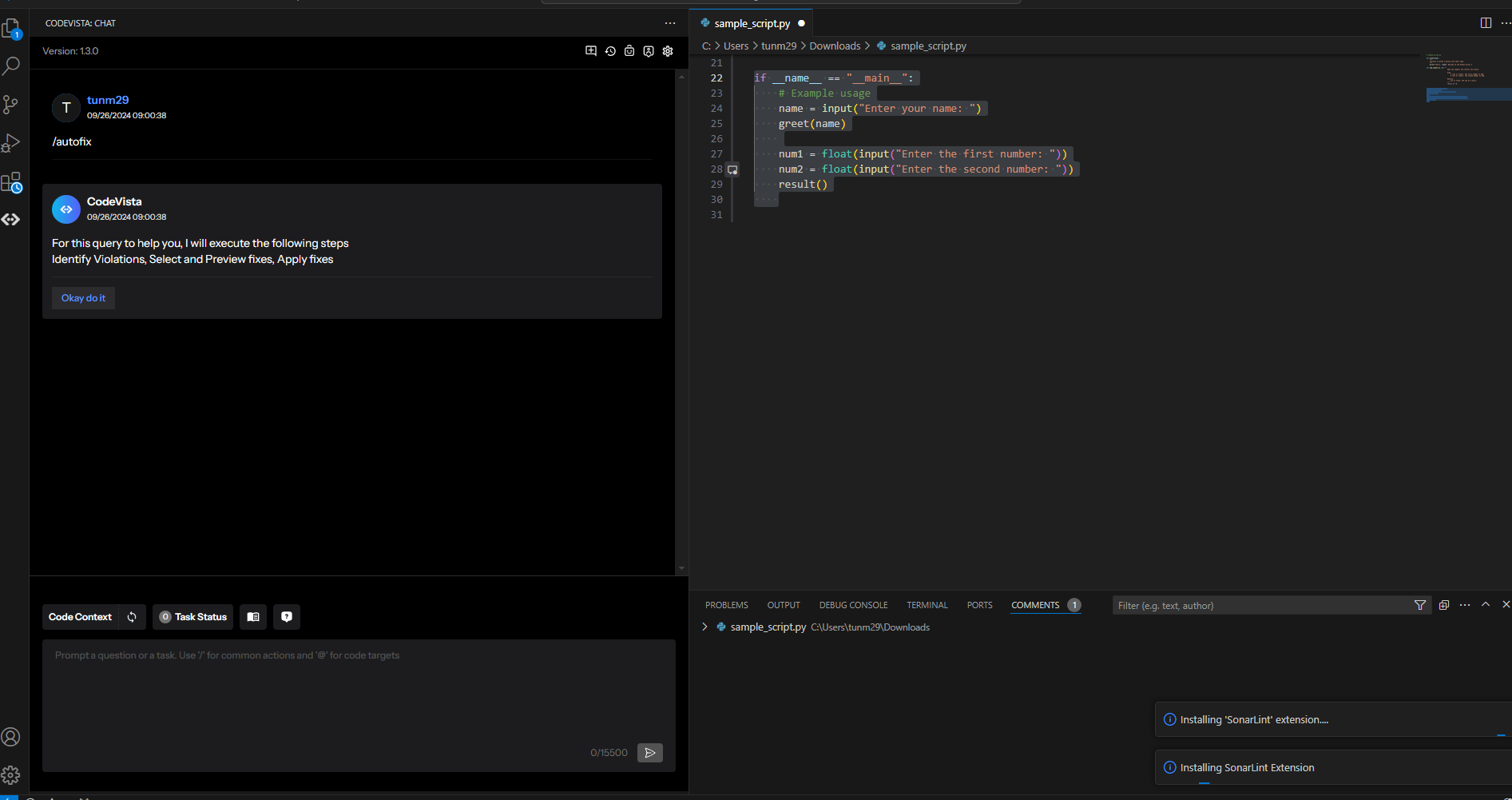Click the Version: 1.3.0 label
The image size is (1512, 800).
[x=70, y=51]
